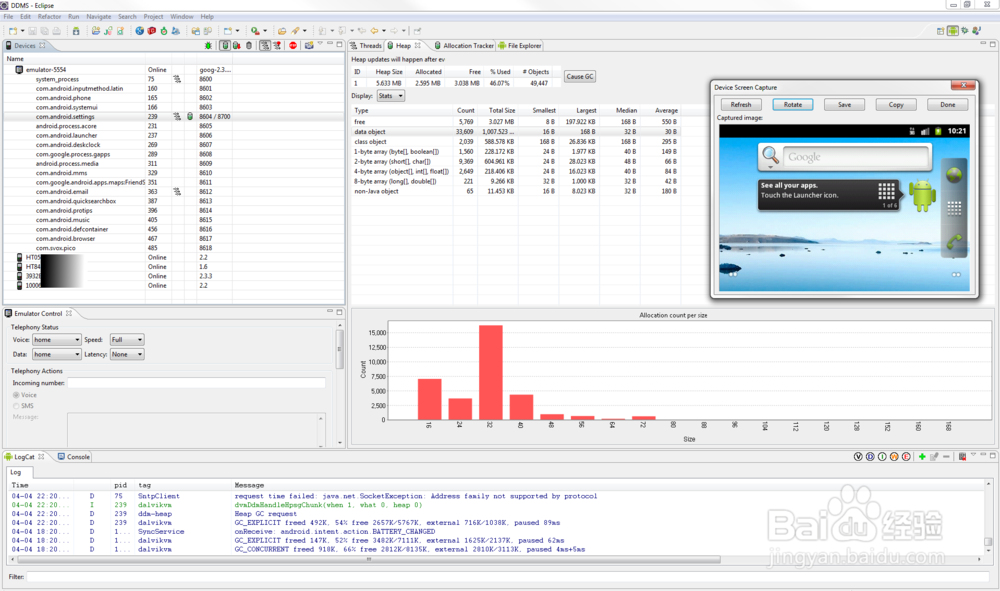Image resolution: width=1000 pixels, height=591 pixels.
Task: Select the data object row in heap stats
Action: (x=515, y=131)
